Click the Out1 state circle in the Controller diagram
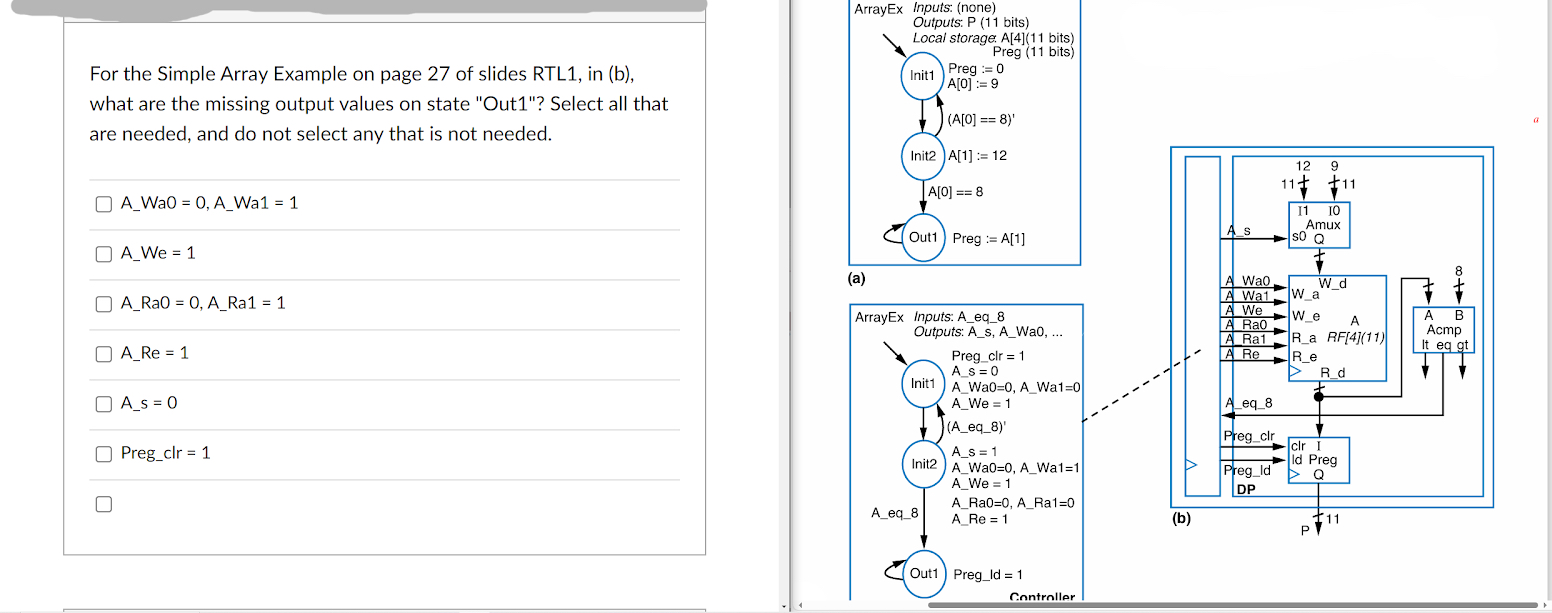The width and height of the screenshot is (1552, 613). (923, 574)
